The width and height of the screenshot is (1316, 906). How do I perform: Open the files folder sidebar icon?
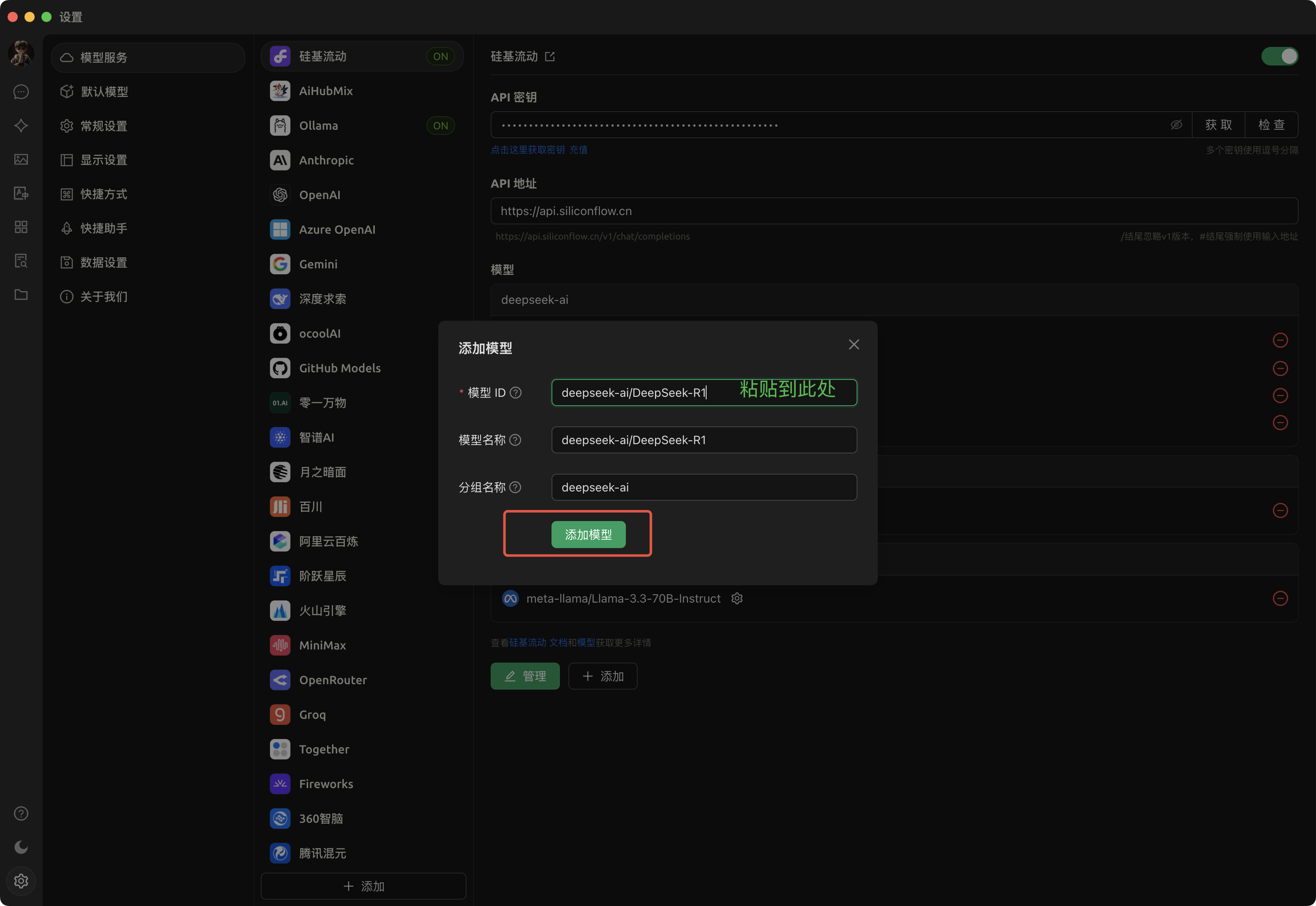tap(21, 295)
